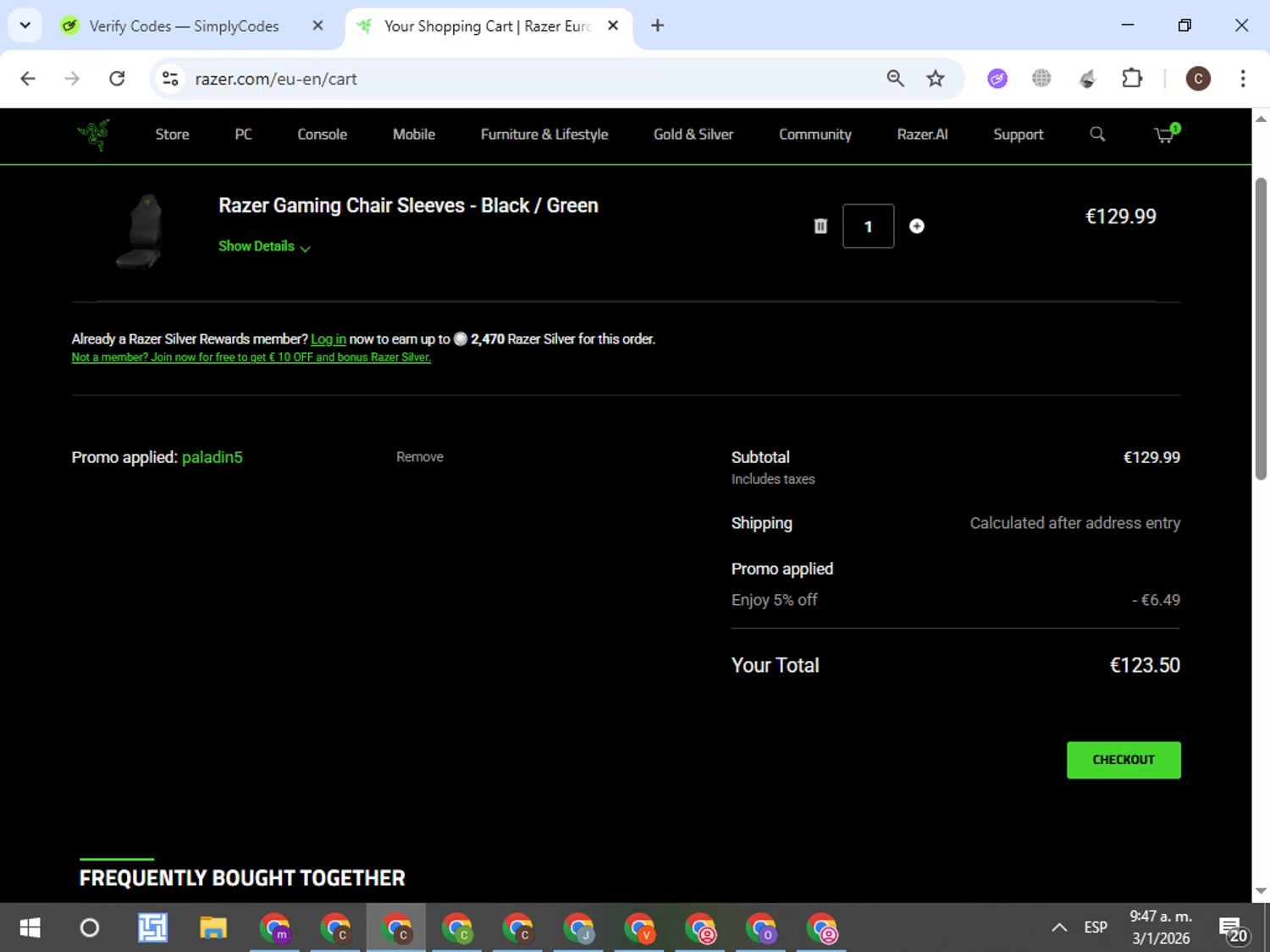
Task: Click the CHECKOUT button
Action: pyautogui.click(x=1124, y=760)
